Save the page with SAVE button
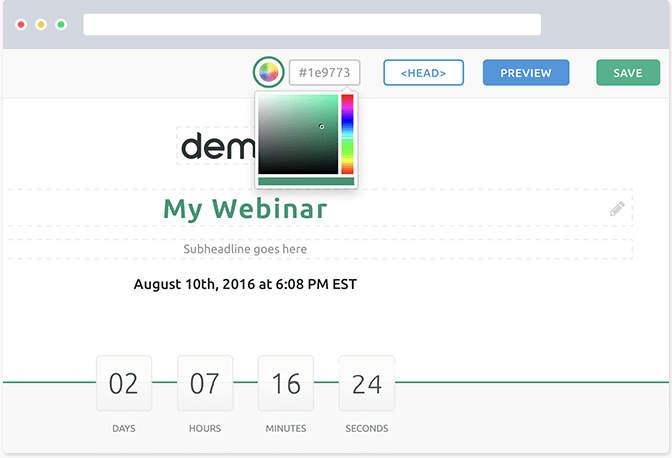Image resolution: width=672 pixels, height=458 pixels. (x=628, y=72)
